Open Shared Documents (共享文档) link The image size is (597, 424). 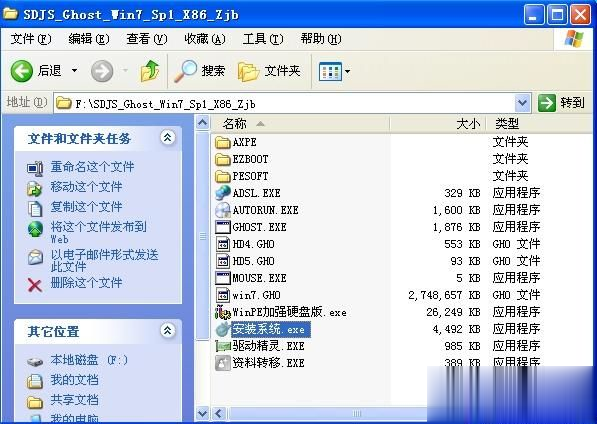74,400
